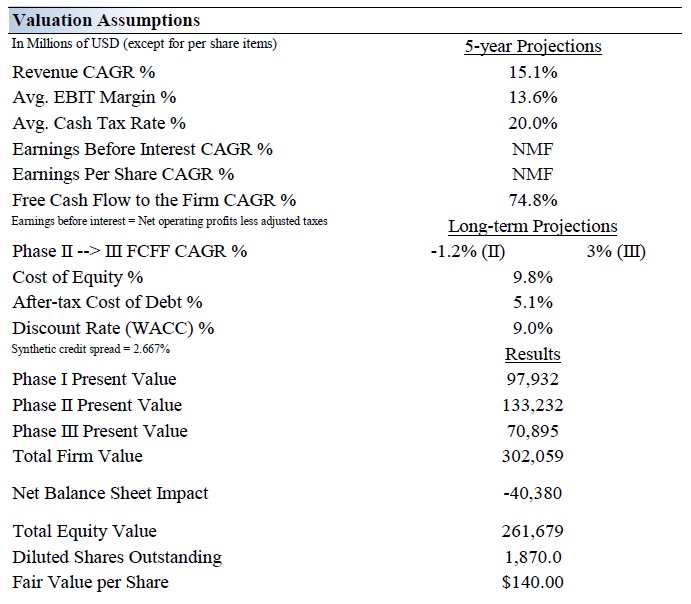Click the Free Cash Flow CAGR value 74.8%
The image size is (691, 604).
(532, 200)
